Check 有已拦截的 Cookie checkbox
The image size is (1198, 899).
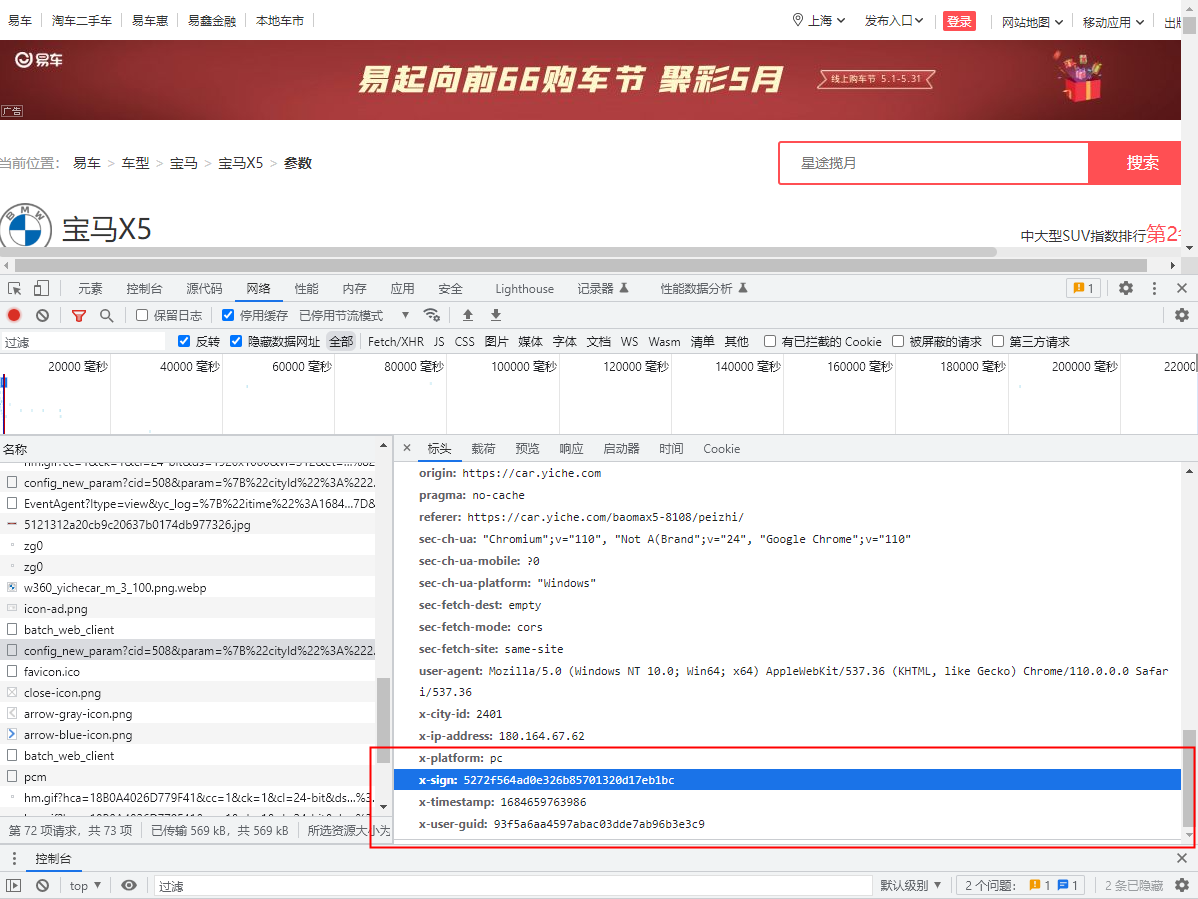pos(770,341)
